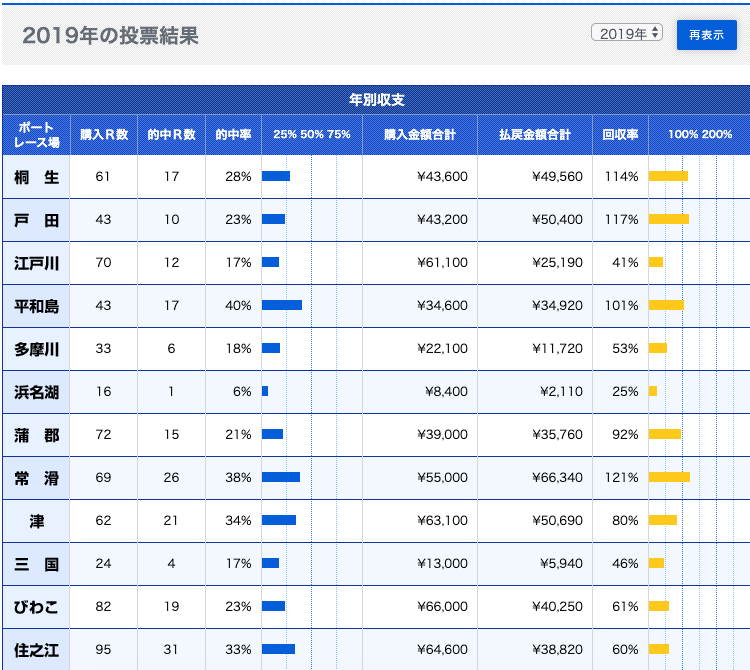Open the 2019年 year dropdown

627,33
